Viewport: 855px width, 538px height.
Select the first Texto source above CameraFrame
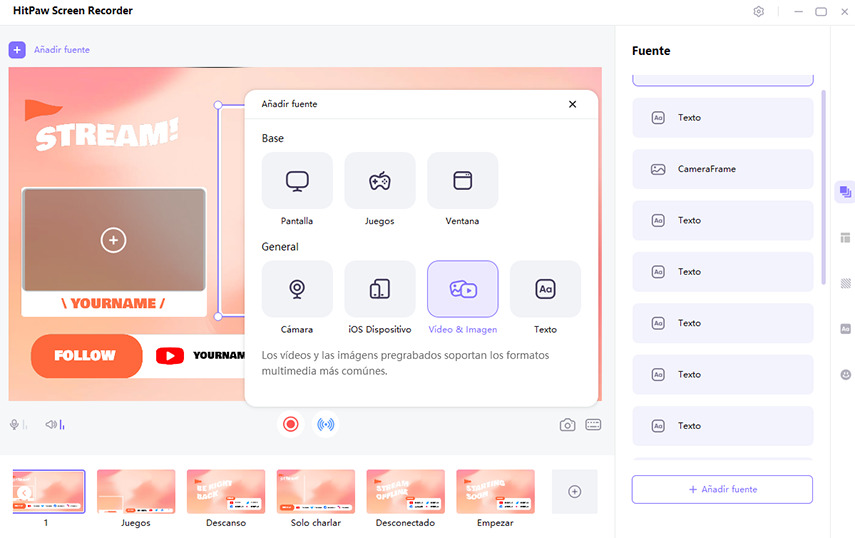pyautogui.click(x=722, y=118)
